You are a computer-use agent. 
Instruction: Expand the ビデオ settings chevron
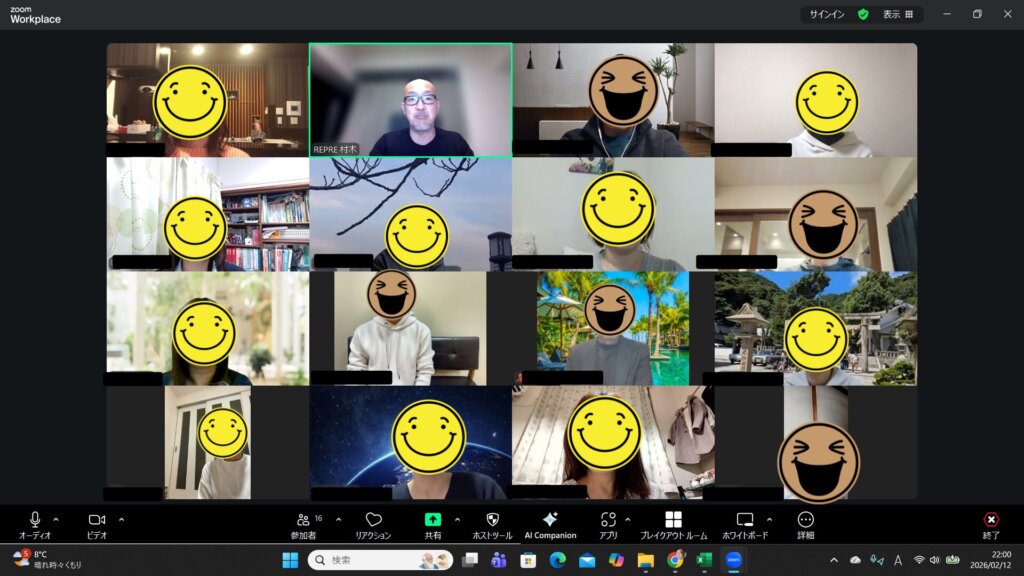coord(121,519)
